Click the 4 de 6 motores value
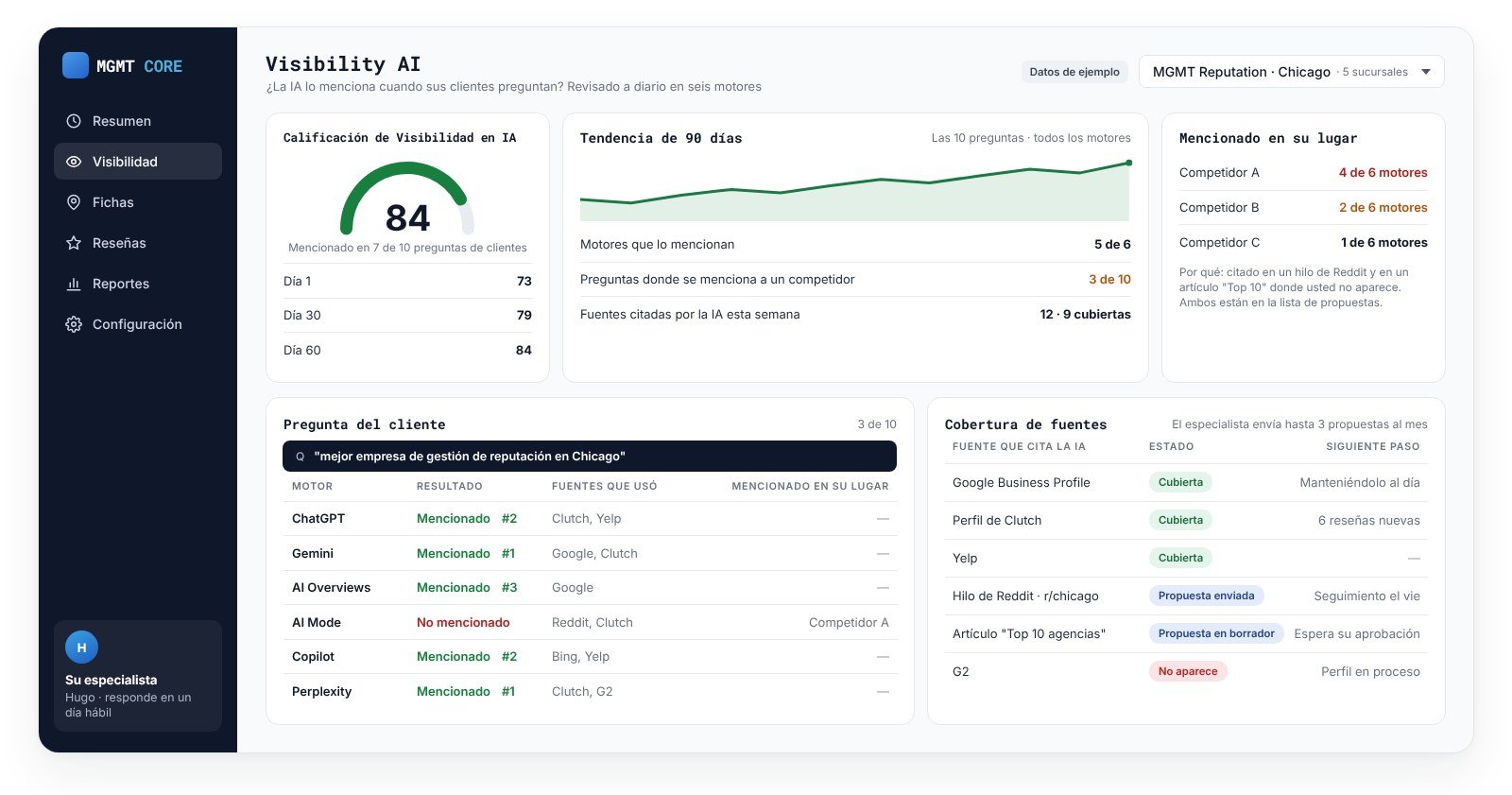Screen dimensions: 1512x795 1383,173
